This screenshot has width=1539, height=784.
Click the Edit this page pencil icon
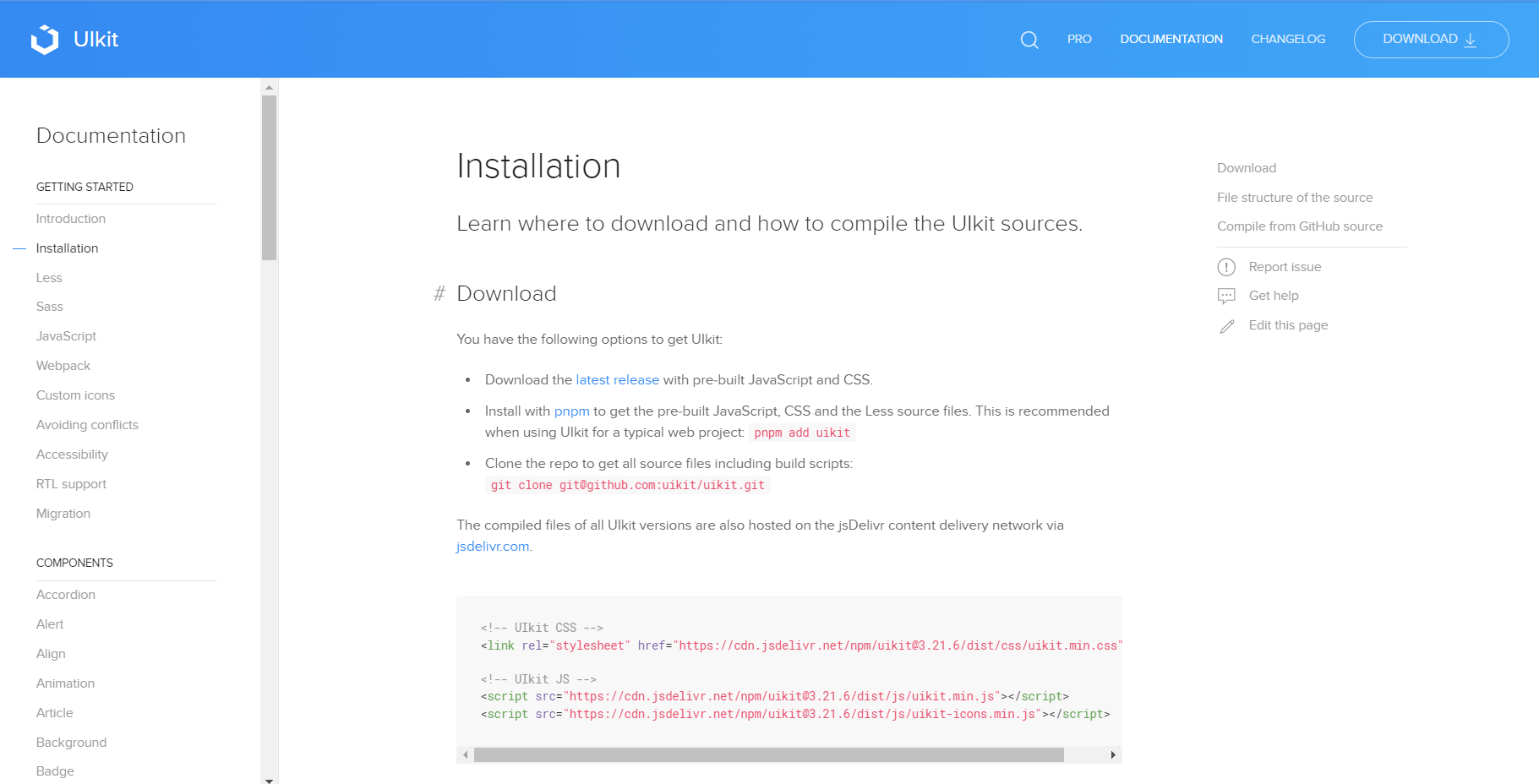coord(1226,326)
